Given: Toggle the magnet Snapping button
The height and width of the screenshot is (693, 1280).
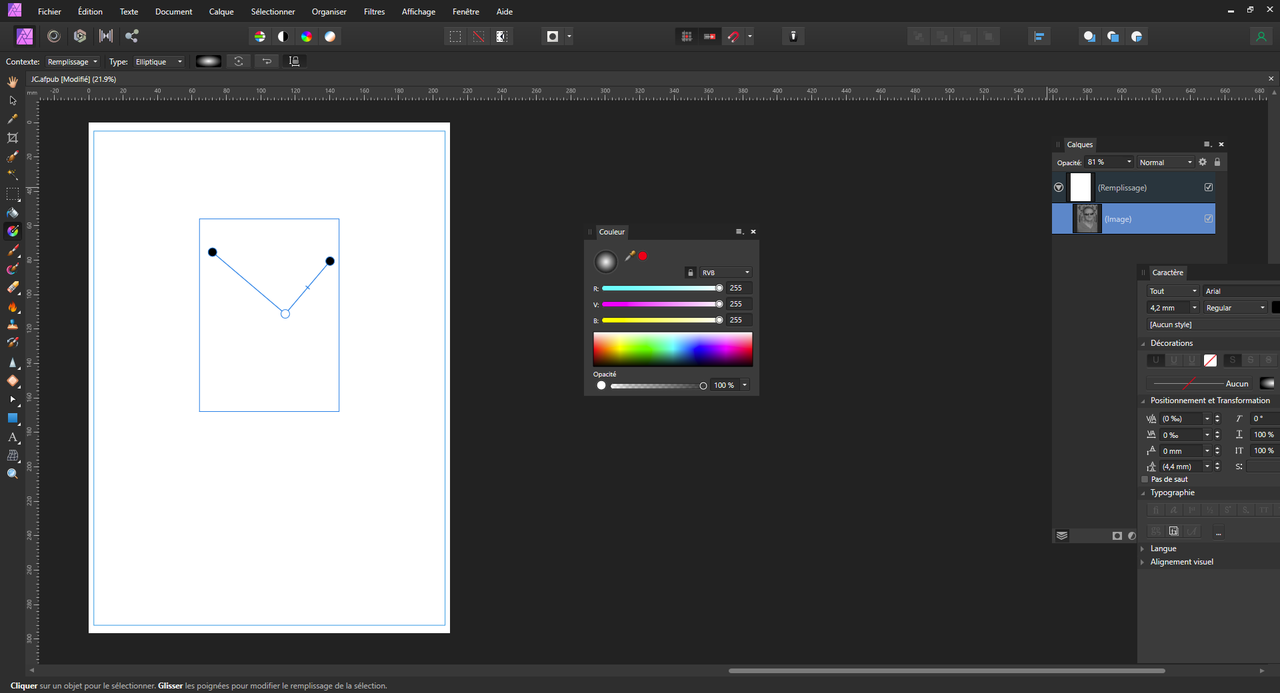Looking at the screenshot, I should tap(733, 36).
